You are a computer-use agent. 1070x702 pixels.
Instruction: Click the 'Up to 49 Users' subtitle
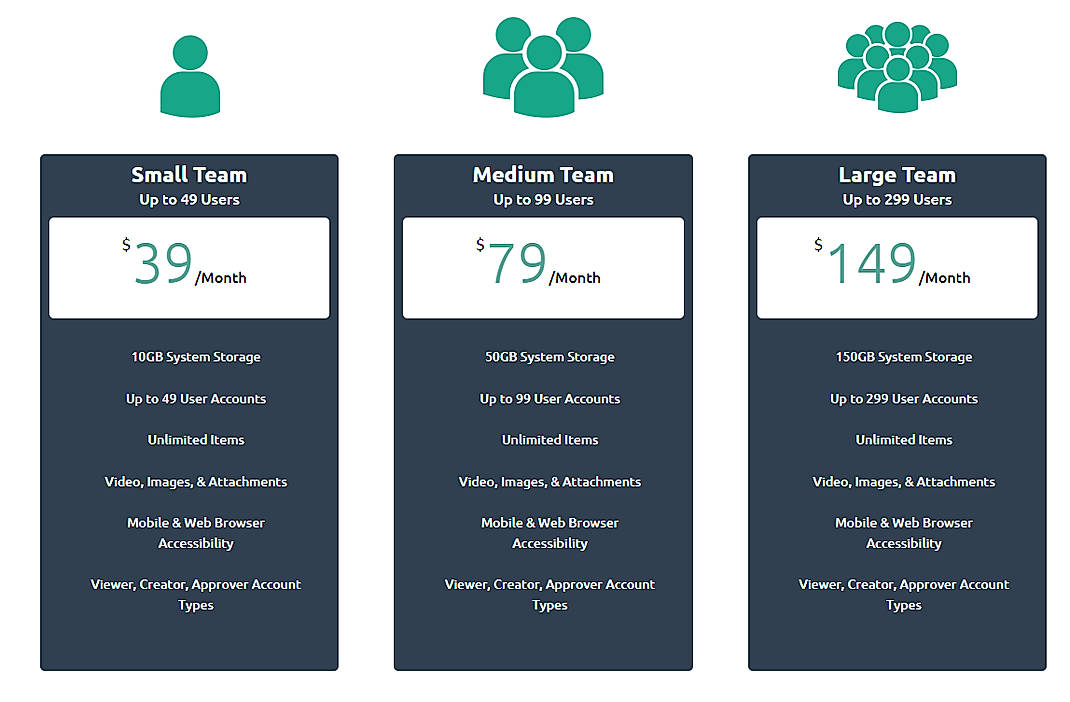tap(189, 200)
